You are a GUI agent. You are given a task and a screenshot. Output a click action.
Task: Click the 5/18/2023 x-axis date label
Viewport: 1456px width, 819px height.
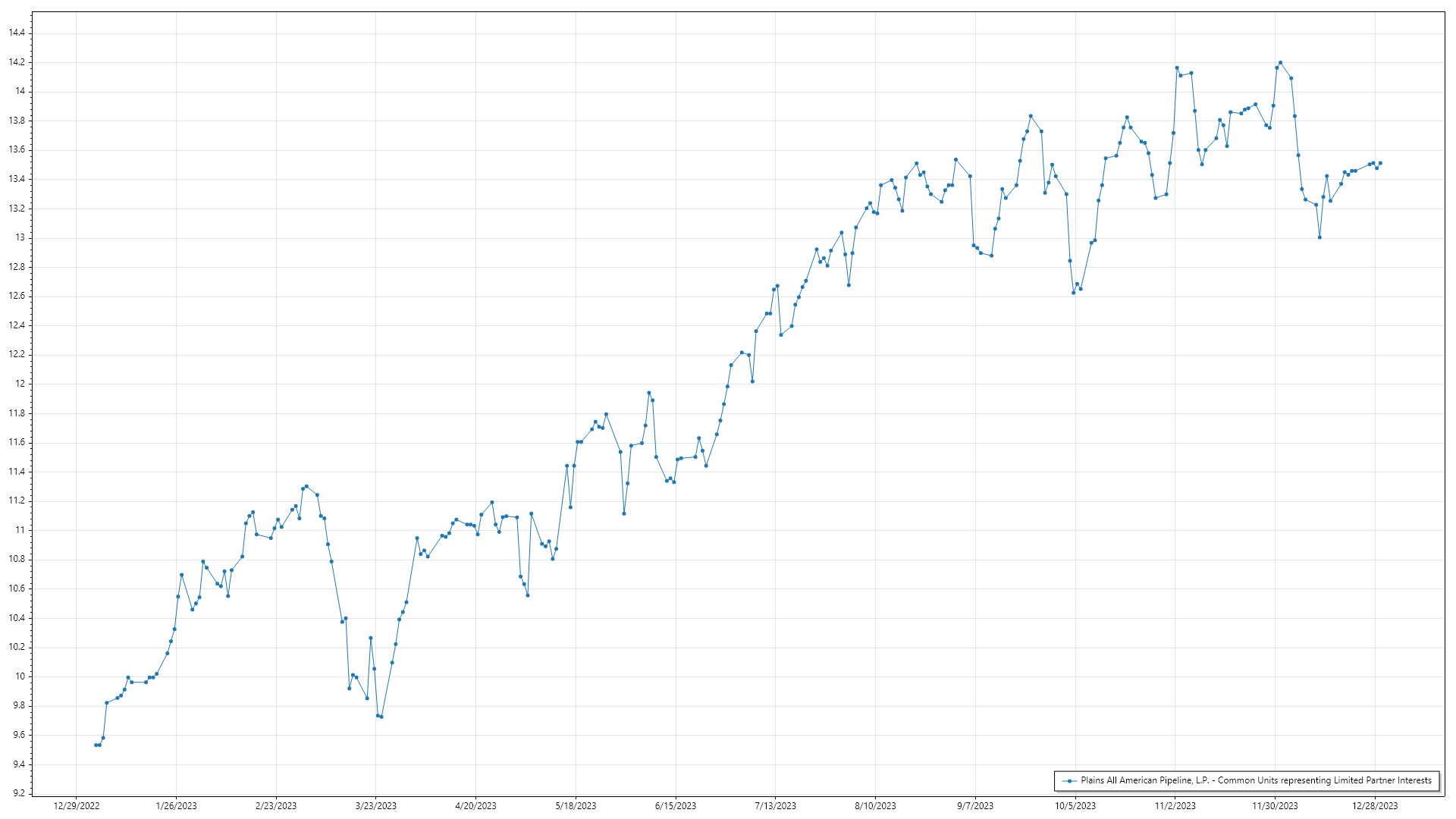click(x=576, y=806)
